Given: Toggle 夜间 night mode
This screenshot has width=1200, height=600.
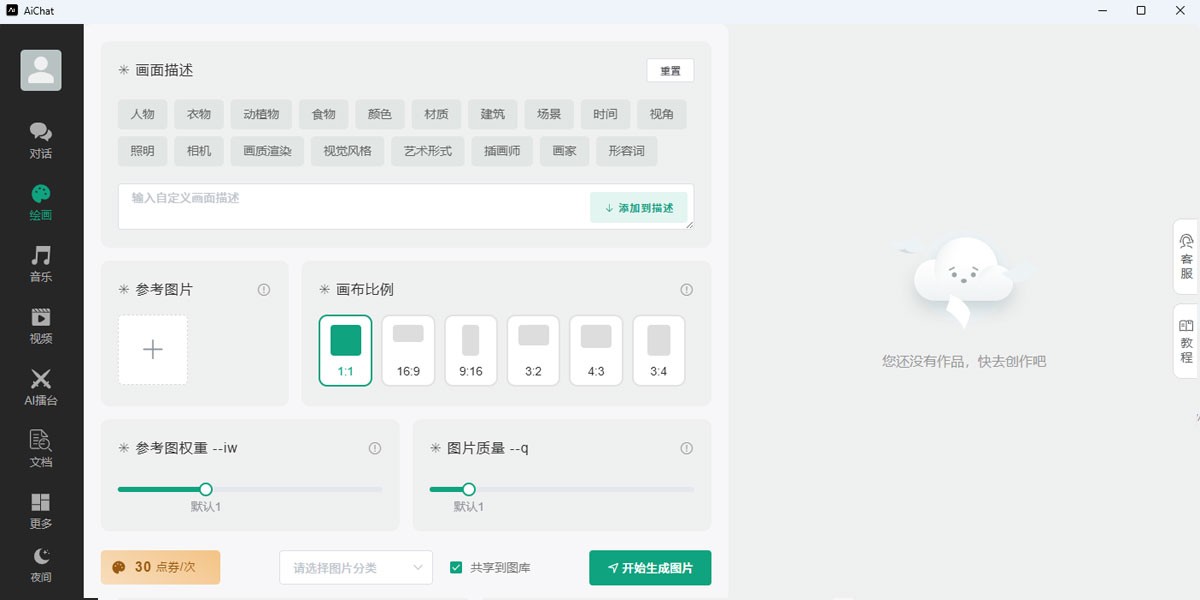Looking at the screenshot, I should [x=40, y=566].
